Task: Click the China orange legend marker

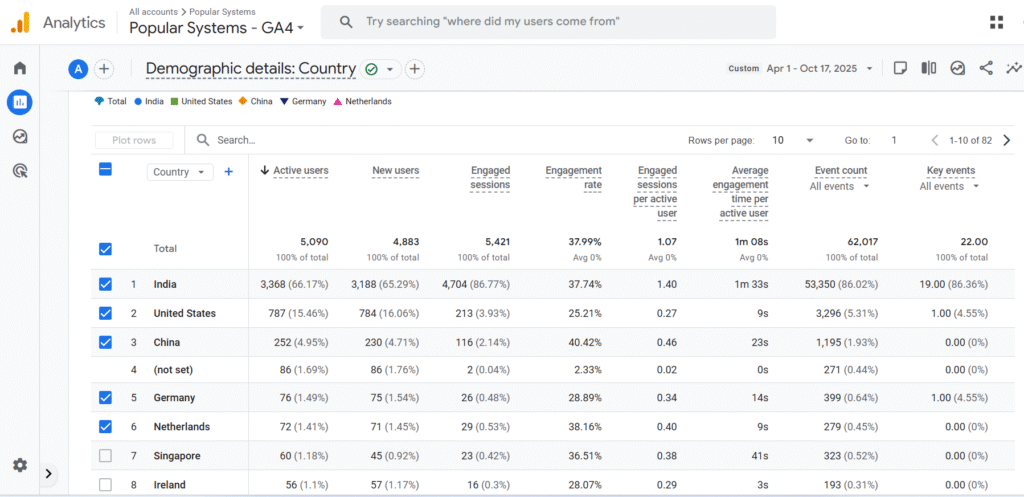Action: (x=243, y=101)
